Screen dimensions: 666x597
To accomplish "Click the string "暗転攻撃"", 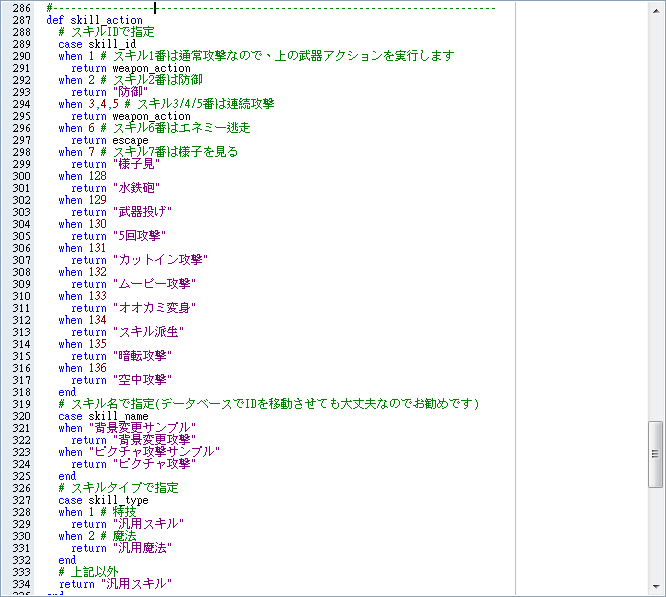I will click(x=142, y=356).
